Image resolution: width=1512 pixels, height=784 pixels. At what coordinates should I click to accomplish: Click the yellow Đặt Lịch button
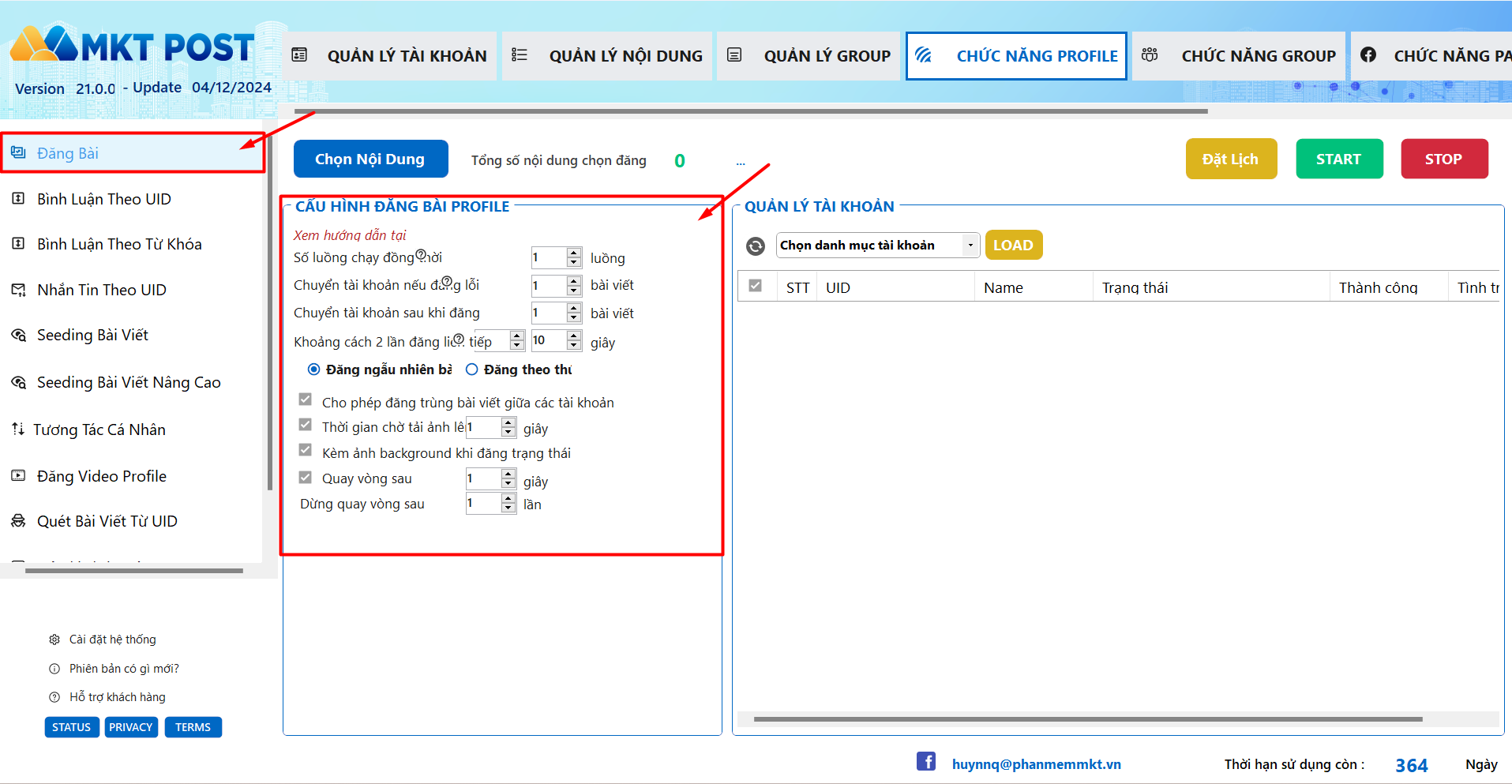(x=1231, y=159)
